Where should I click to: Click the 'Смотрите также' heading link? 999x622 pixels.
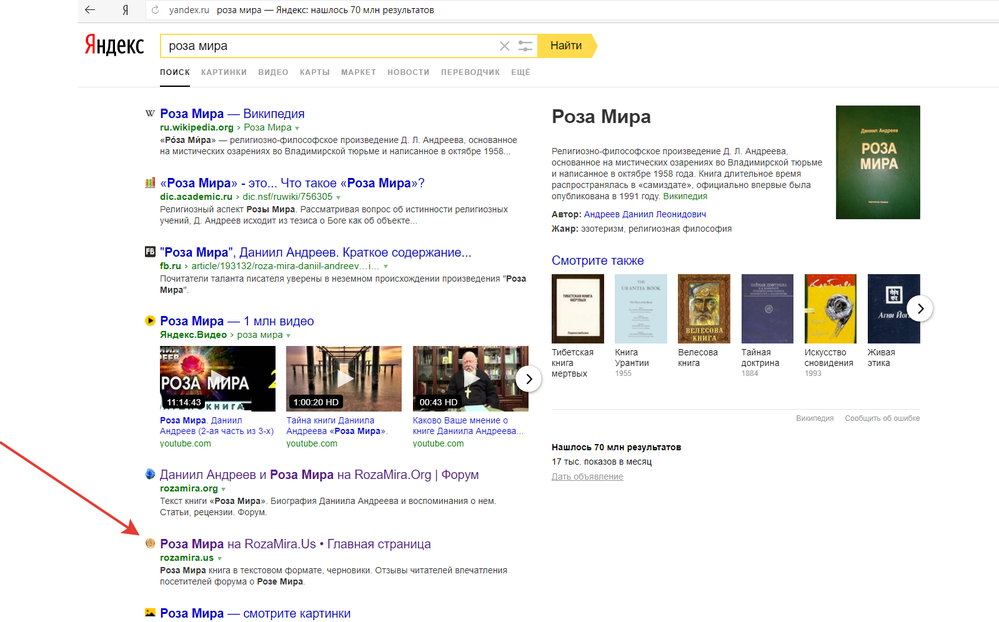[598, 261]
